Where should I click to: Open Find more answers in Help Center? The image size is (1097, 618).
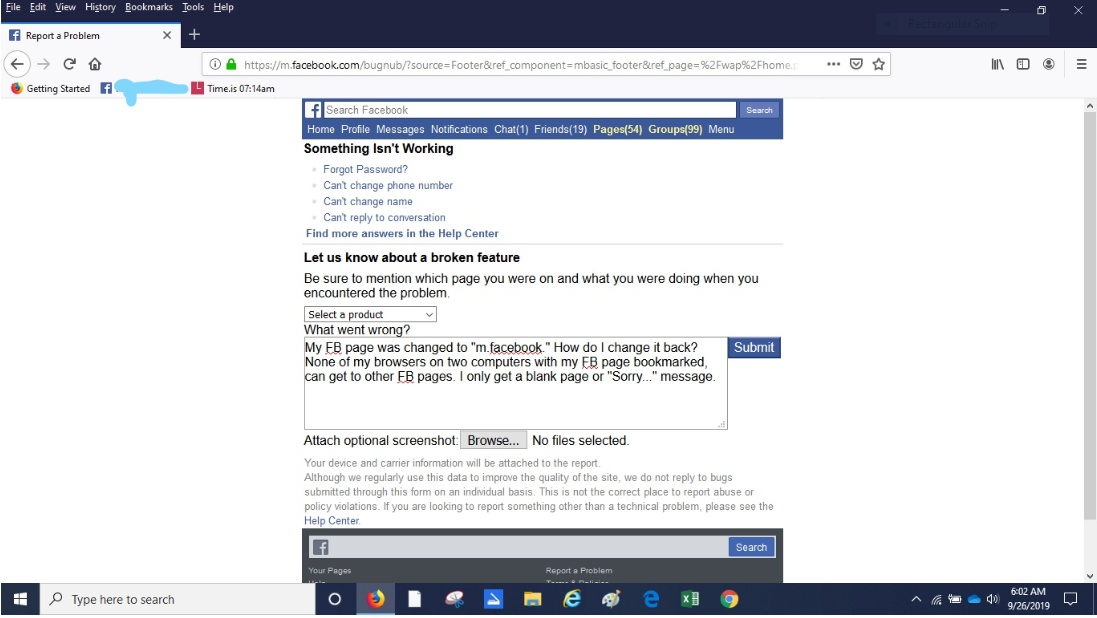(402, 234)
